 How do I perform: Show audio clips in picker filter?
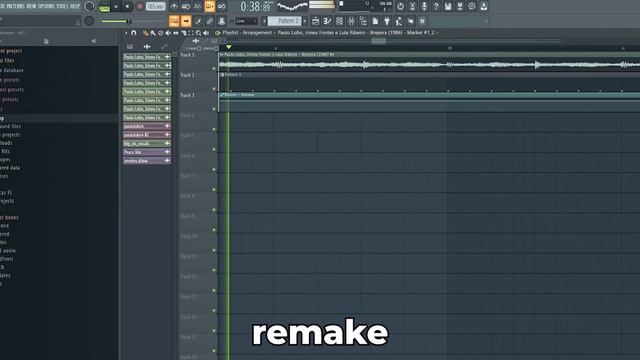[147, 47]
